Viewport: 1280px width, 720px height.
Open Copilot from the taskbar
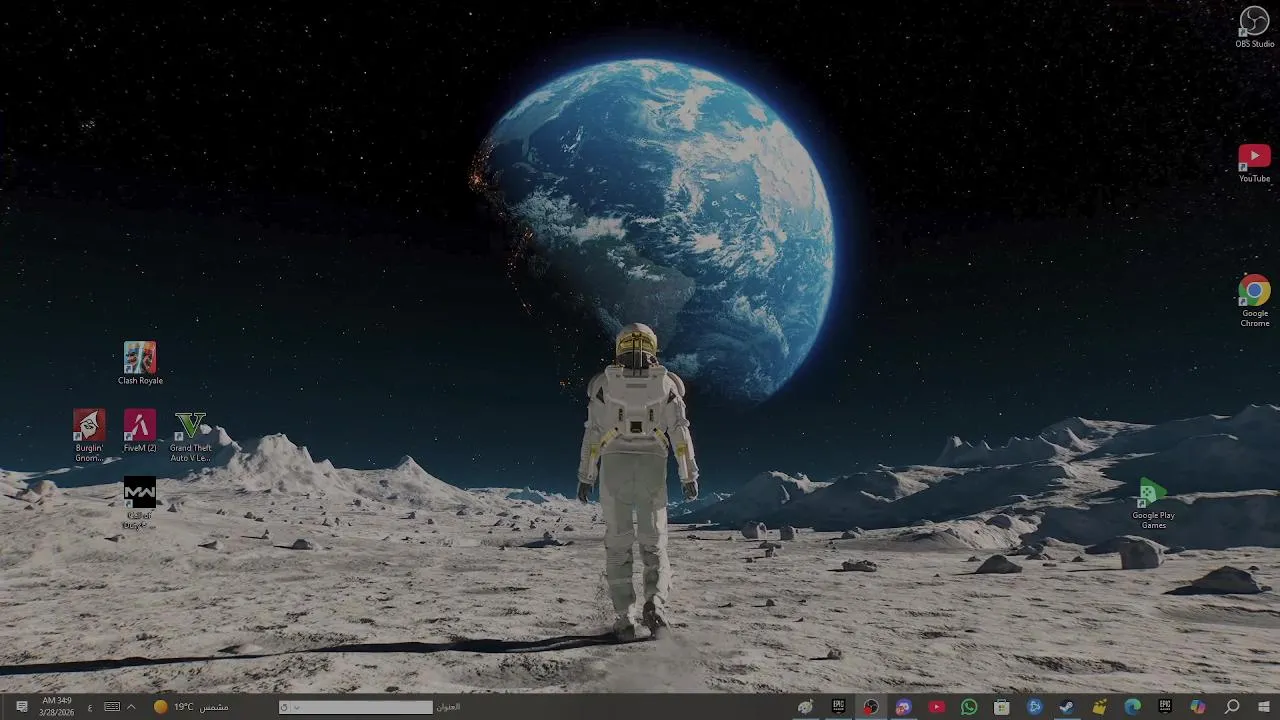coord(1198,707)
